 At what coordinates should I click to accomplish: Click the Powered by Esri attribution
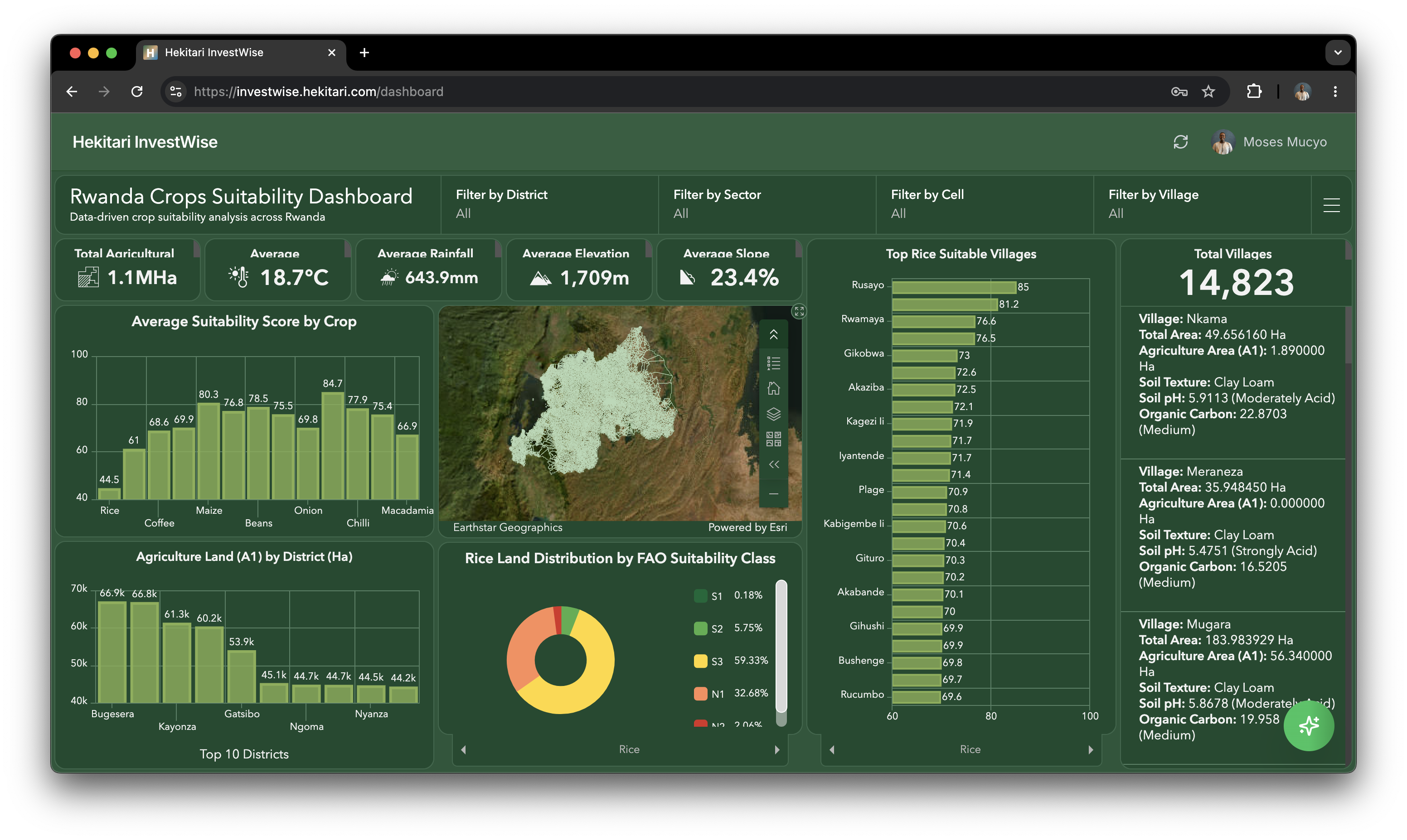pos(747,527)
